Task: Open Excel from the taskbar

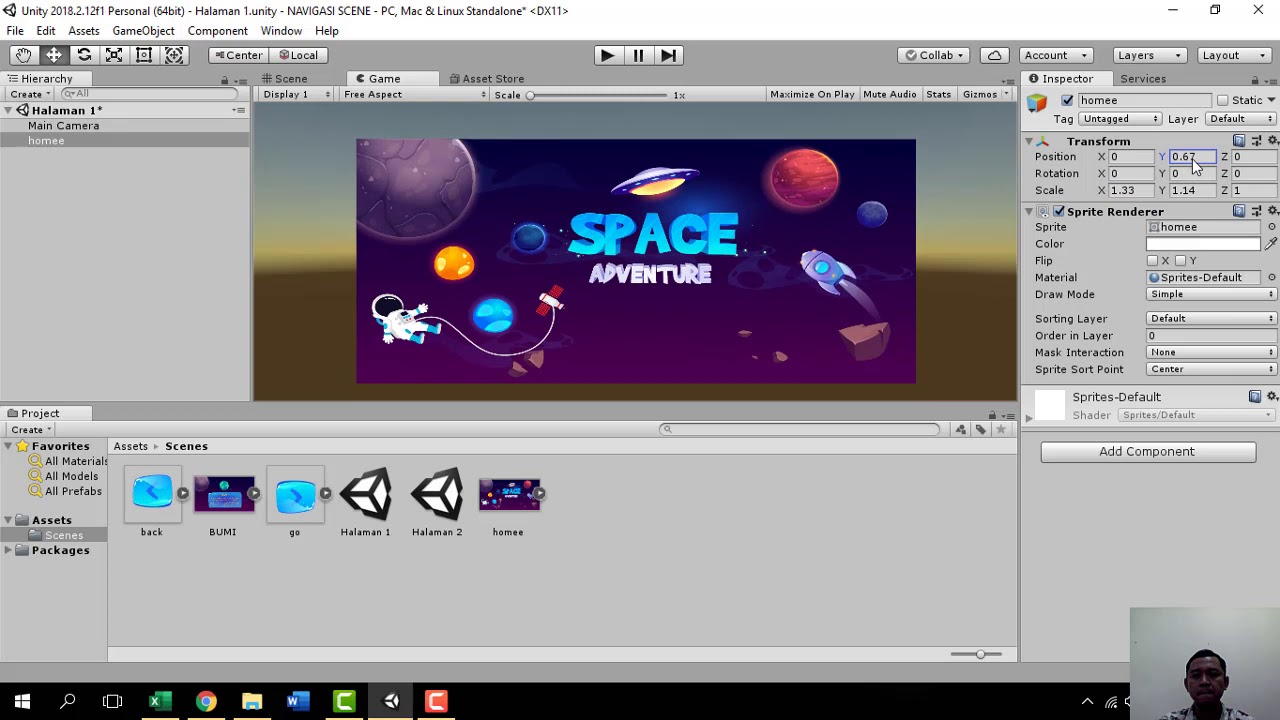Action: coord(159,701)
